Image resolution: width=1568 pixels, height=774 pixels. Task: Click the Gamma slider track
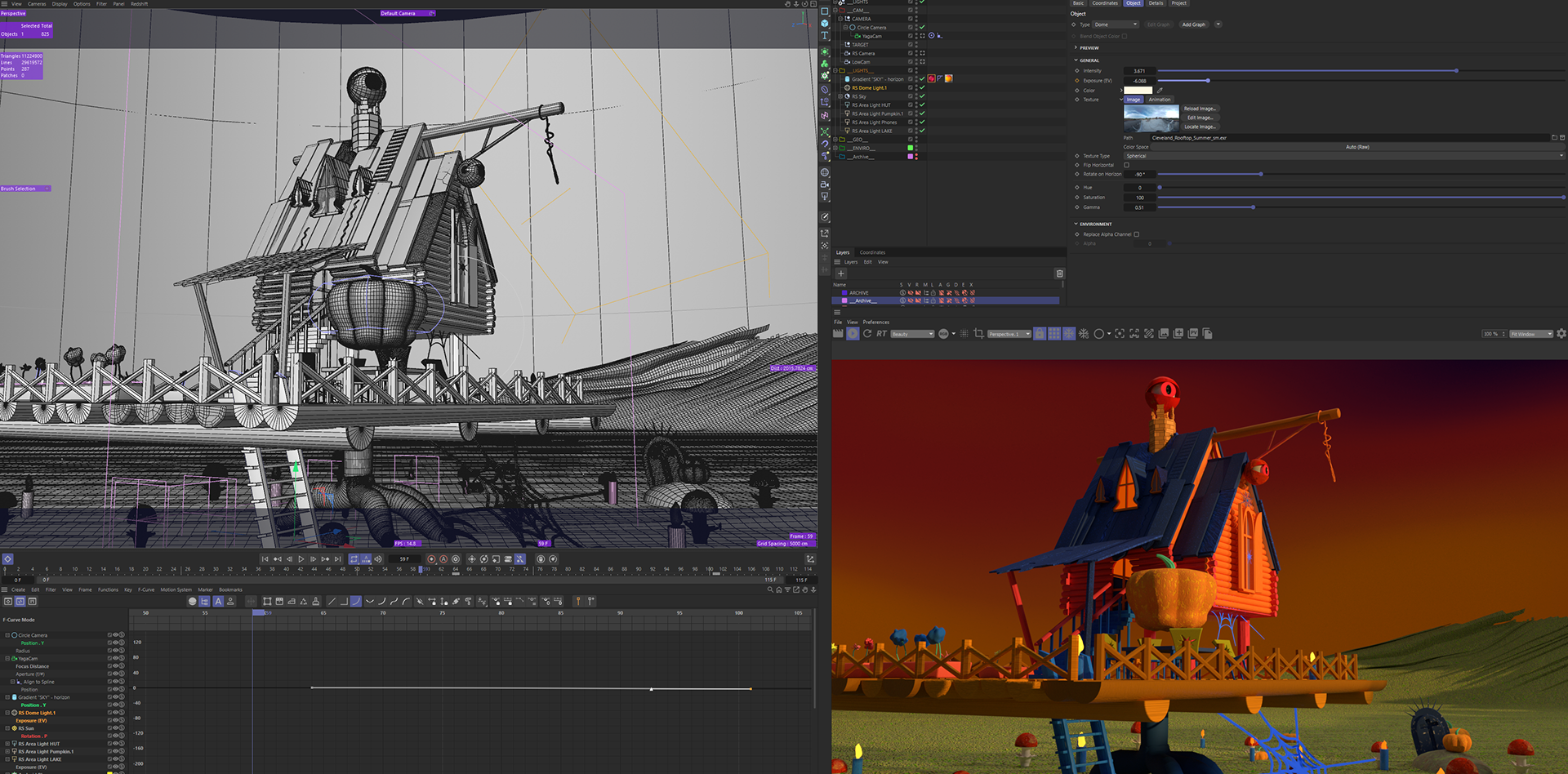pos(1361,207)
